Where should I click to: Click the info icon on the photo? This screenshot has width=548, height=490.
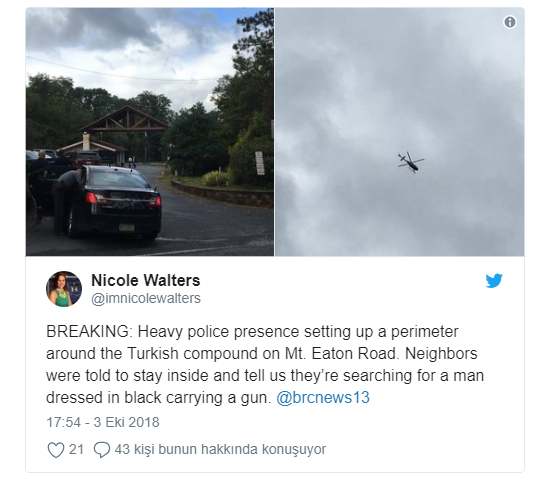[x=510, y=22]
